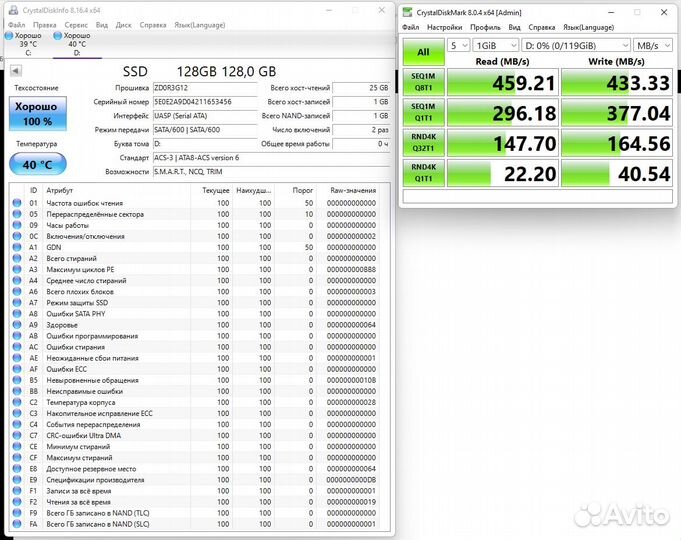Image resolution: width=681 pixels, height=540 pixels.
Task: Click the serial number field
Action: pyautogui.click(x=205, y=102)
